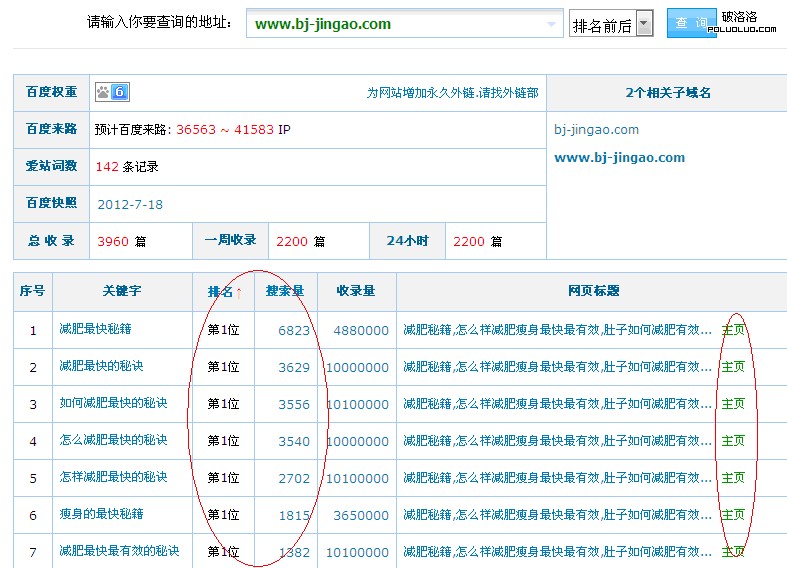Click the 主页 link in row 1

pyautogui.click(x=733, y=329)
